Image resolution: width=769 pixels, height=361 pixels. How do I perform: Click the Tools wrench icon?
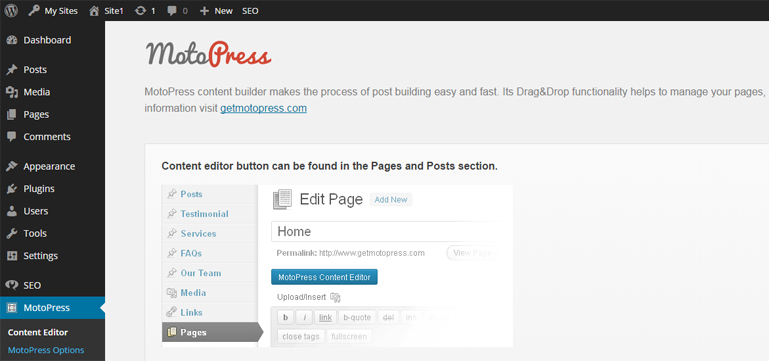pyautogui.click(x=12, y=233)
